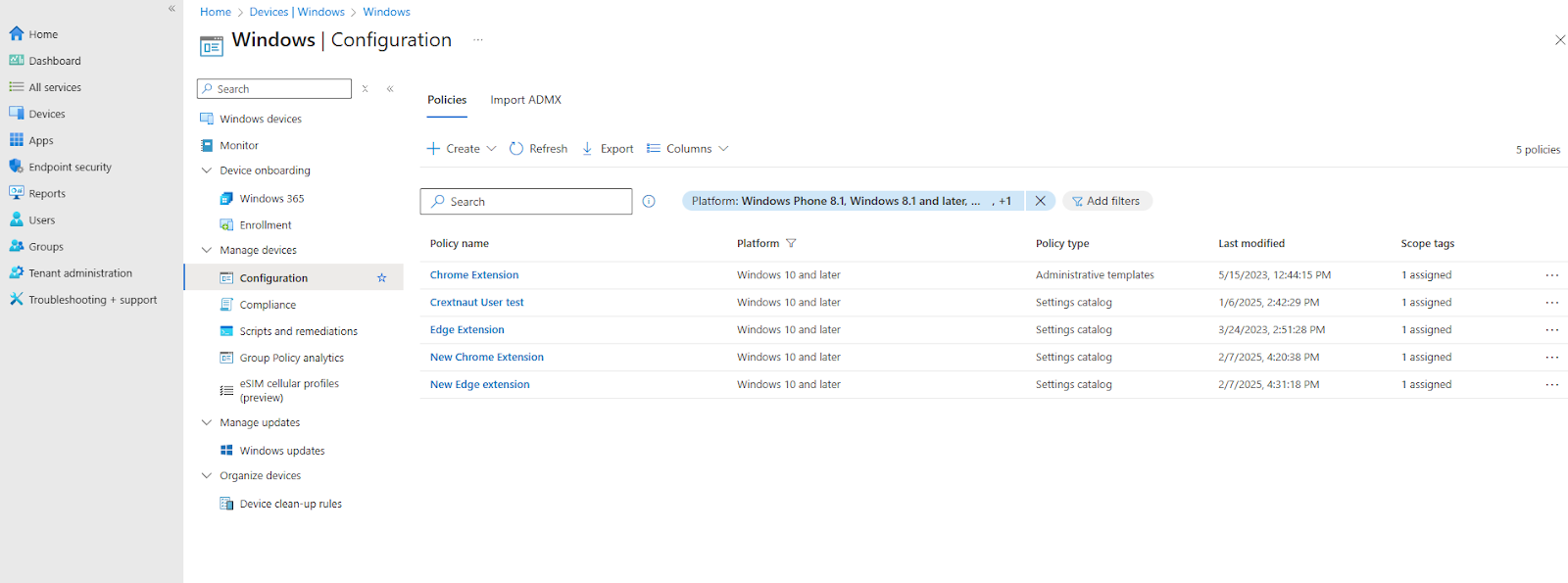Open more actions for Crextnaut User test
Screen dimensions: 1568x583
tap(1552, 303)
